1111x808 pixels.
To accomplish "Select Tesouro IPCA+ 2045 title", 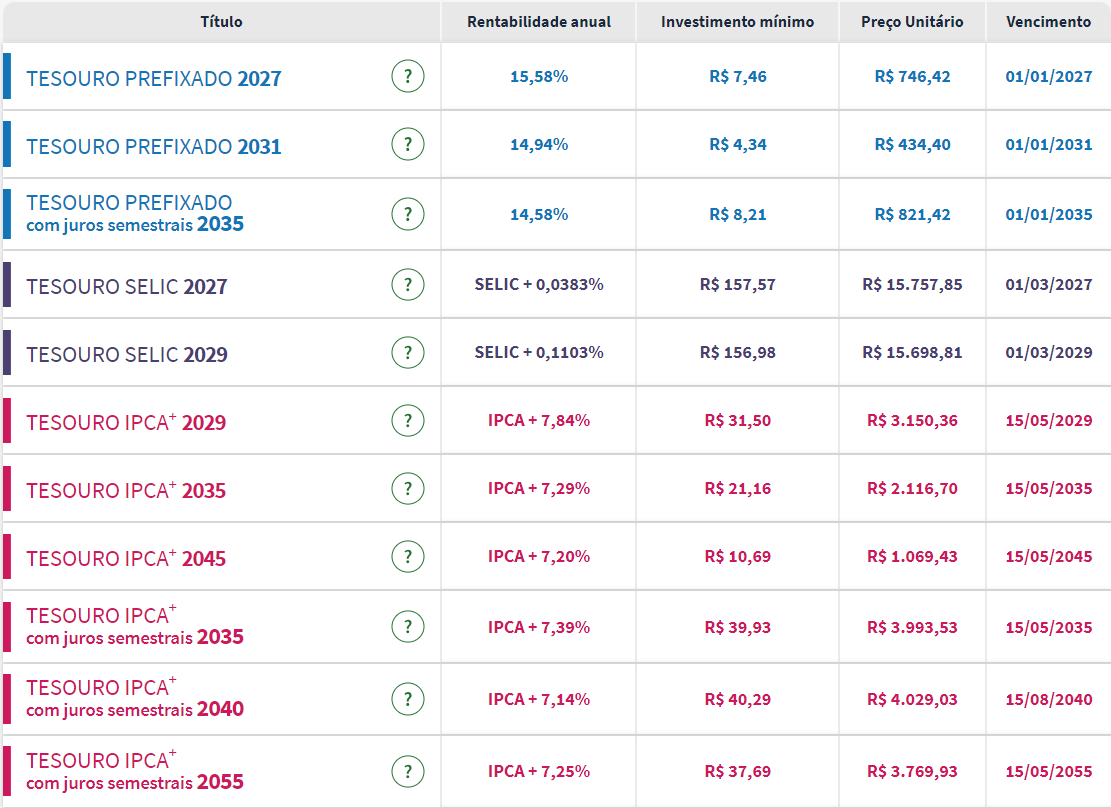I will pos(126,559).
